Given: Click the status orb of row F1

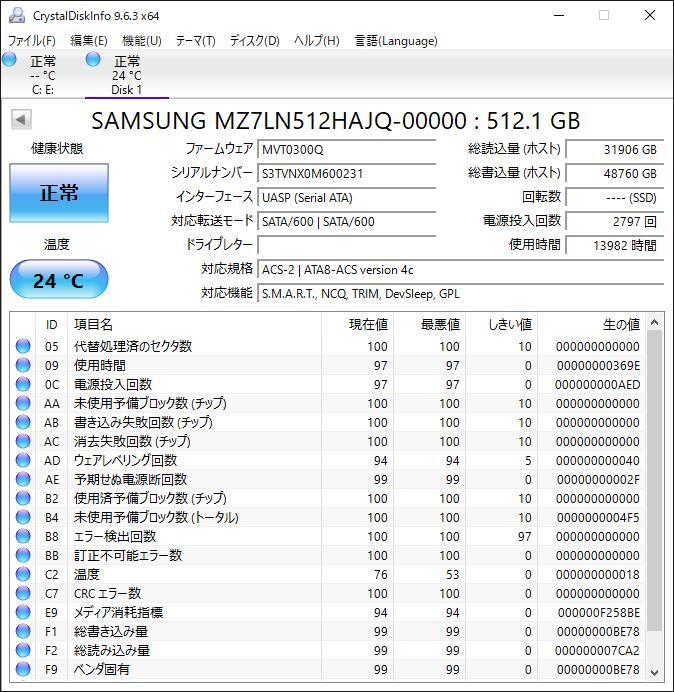Looking at the screenshot, I should click(23, 631).
